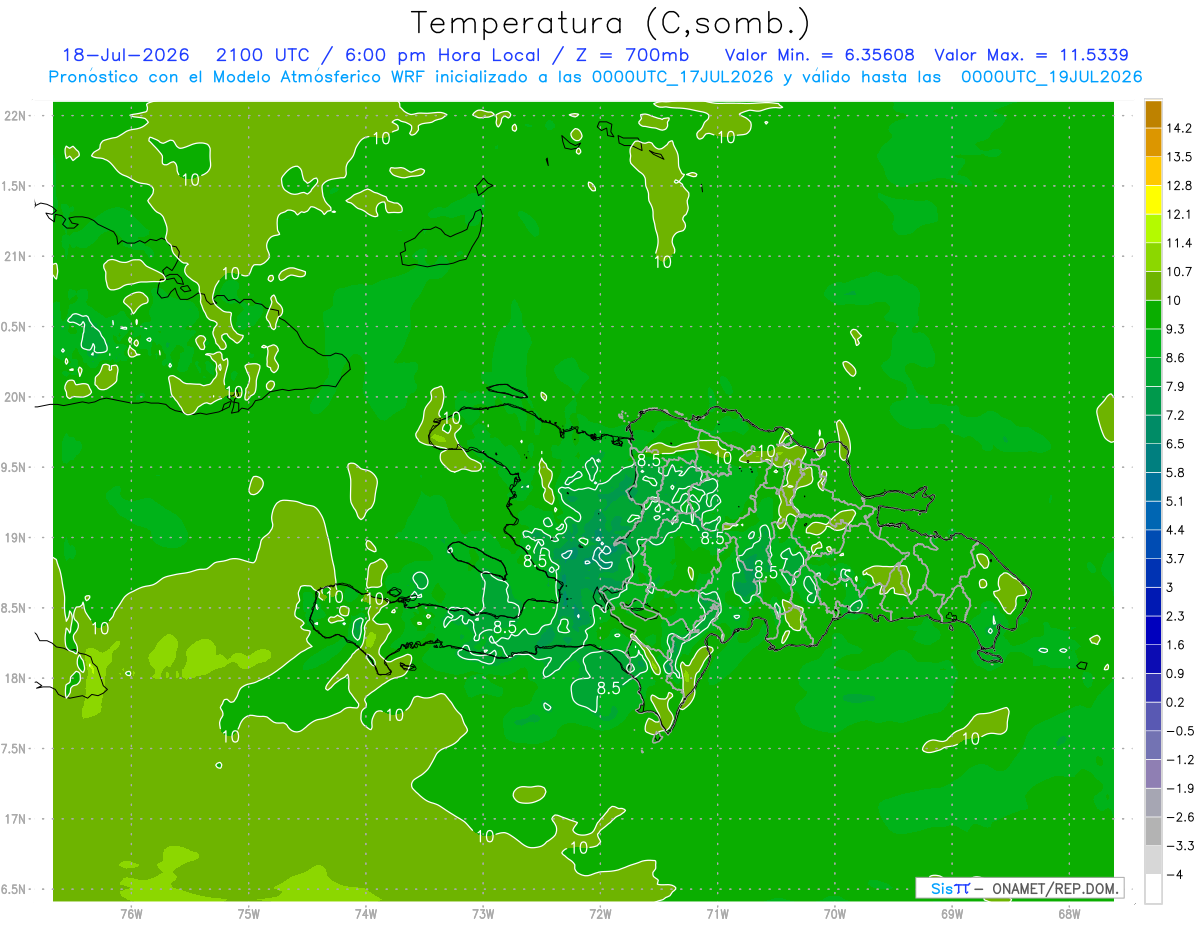1200x927 pixels.
Task: Click the 7.2 value on the color scale
Action: pyautogui.click(x=1176, y=415)
